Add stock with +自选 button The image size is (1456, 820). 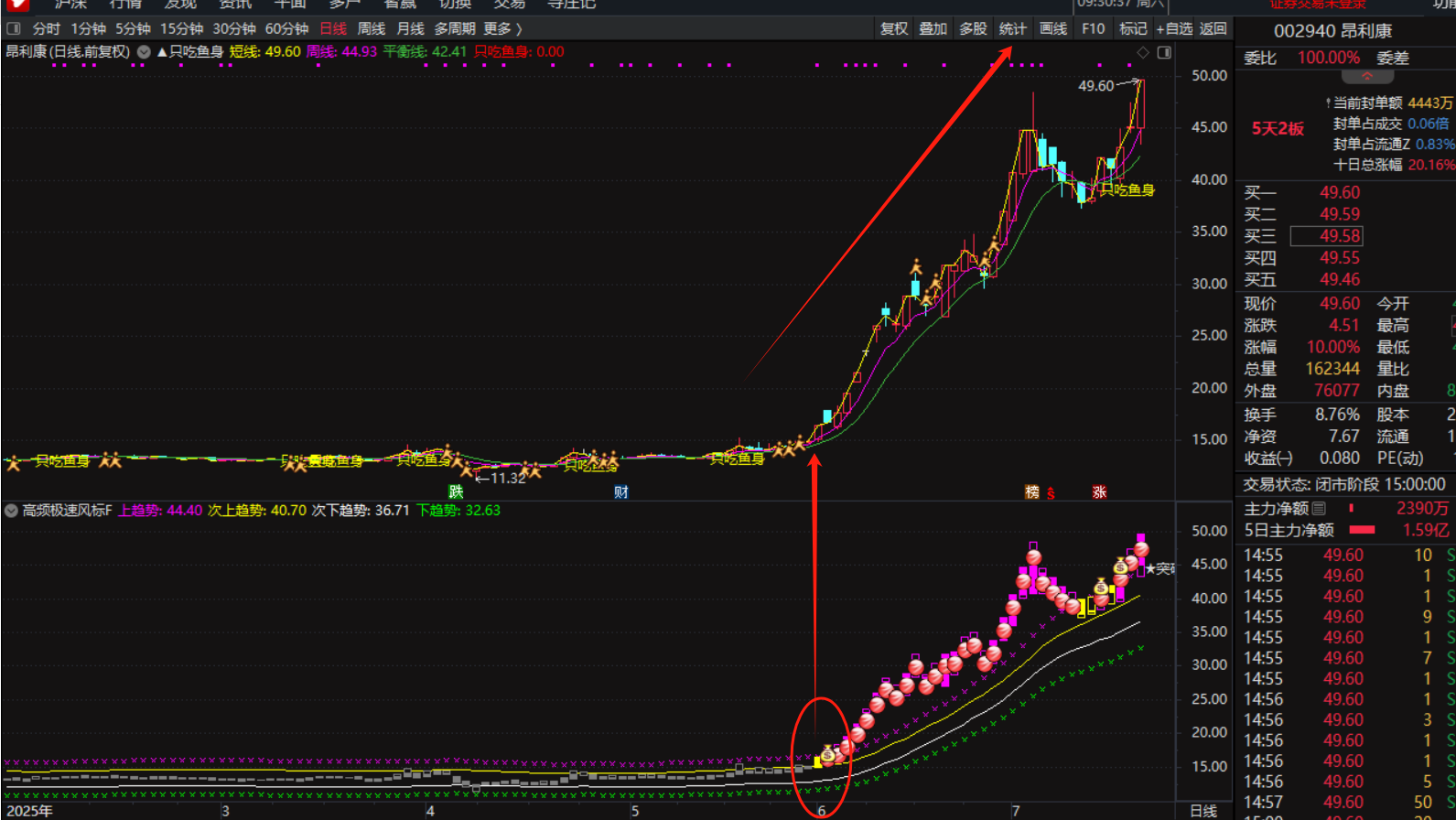coord(1174,28)
